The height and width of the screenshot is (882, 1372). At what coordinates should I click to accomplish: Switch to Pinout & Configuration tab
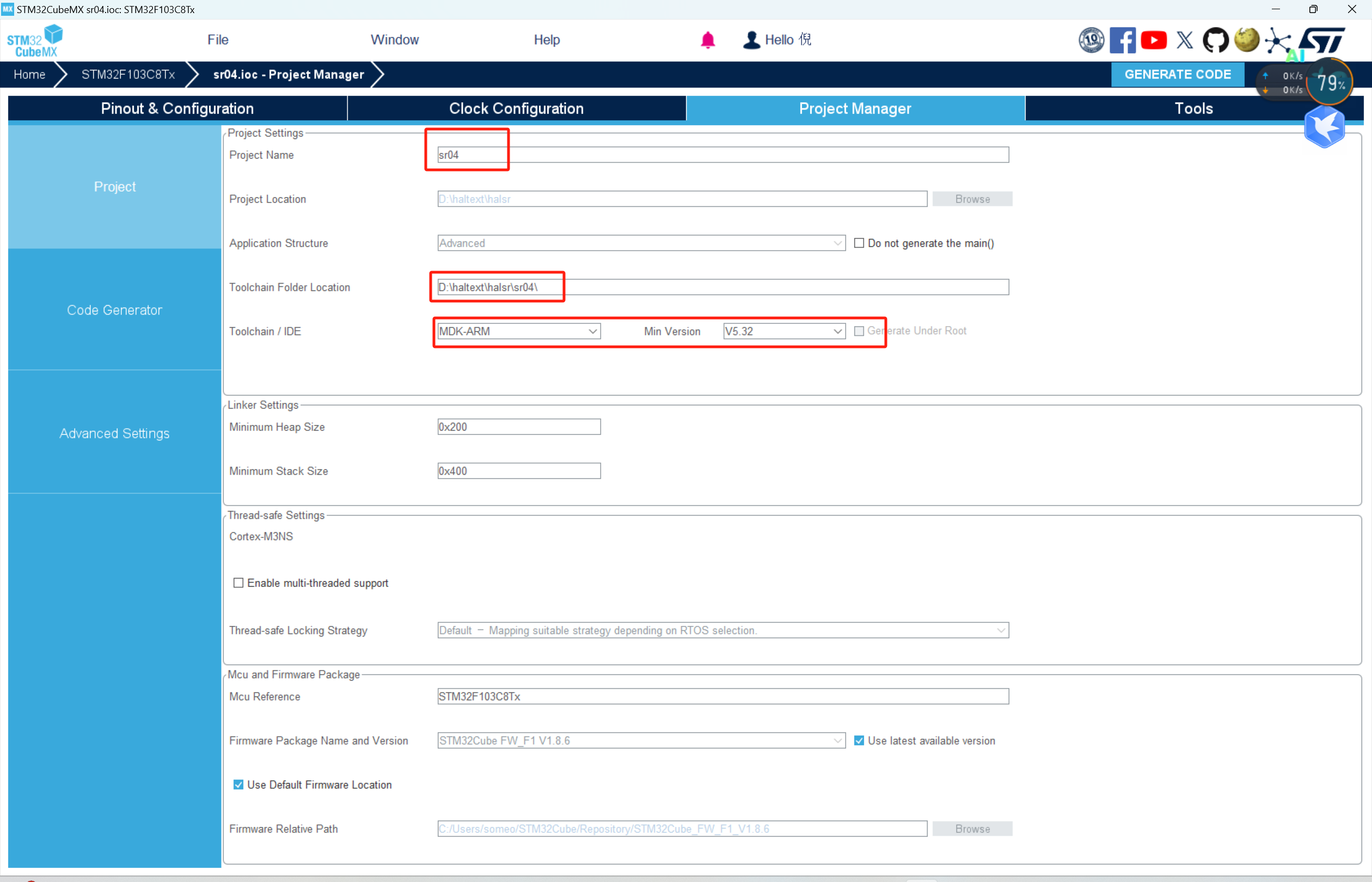[177, 108]
